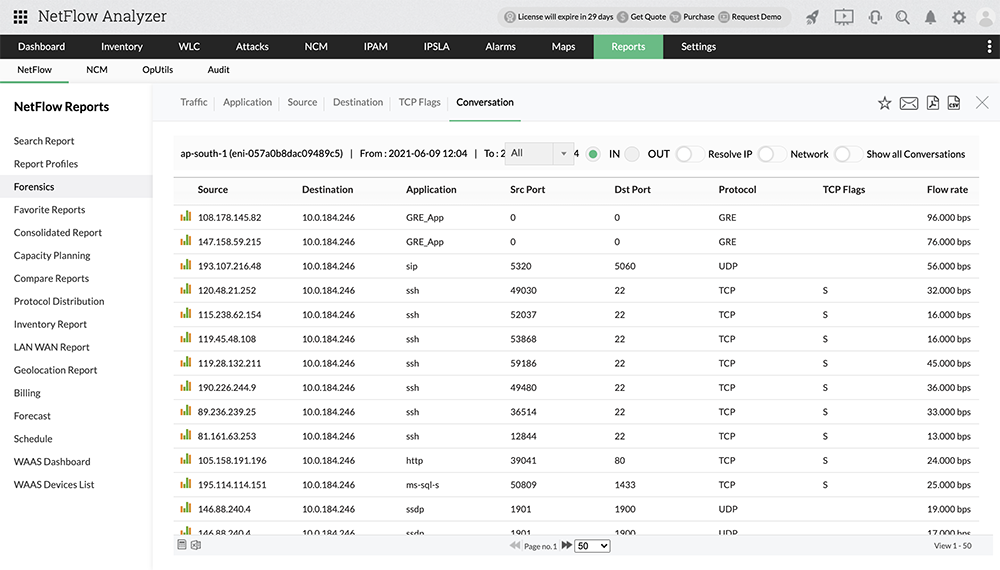Open Protocol Distribution in sidebar
The width and height of the screenshot is (1000, 570).
pyautogui.click(x=59, y=301)
